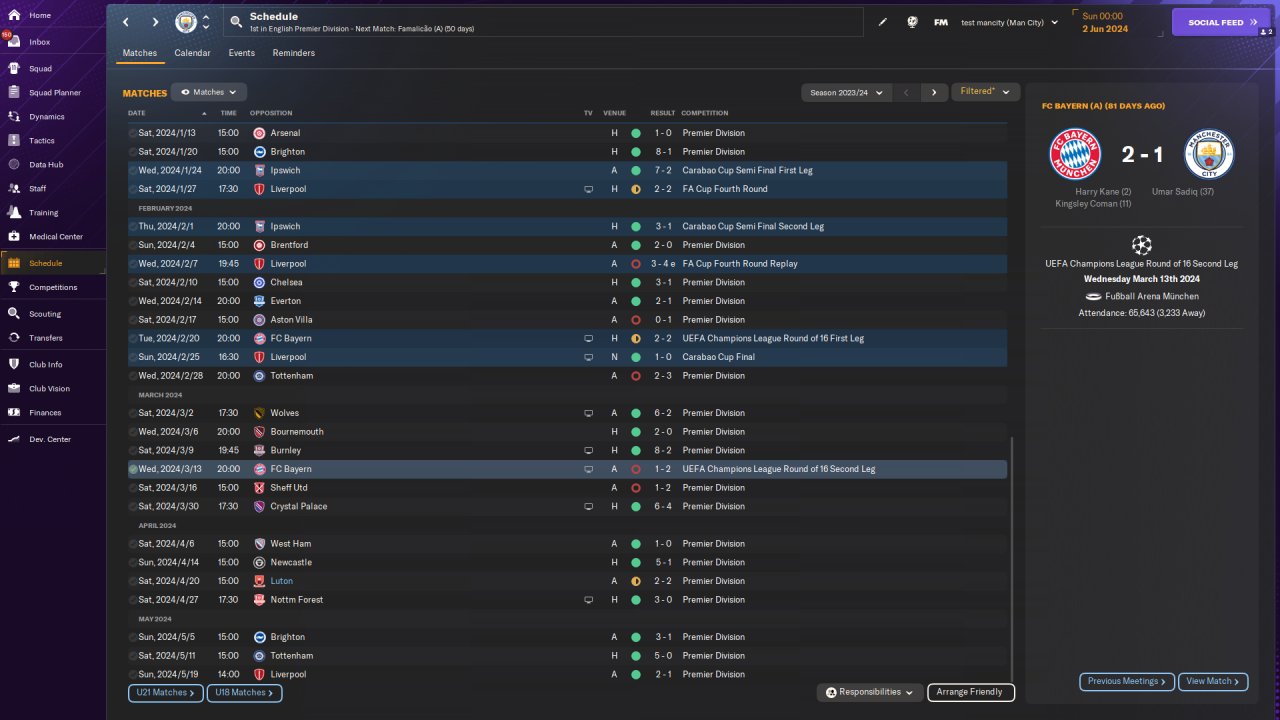
Task: Tick the selection circle for Chelsea match
Action: (x=133, y=283)
